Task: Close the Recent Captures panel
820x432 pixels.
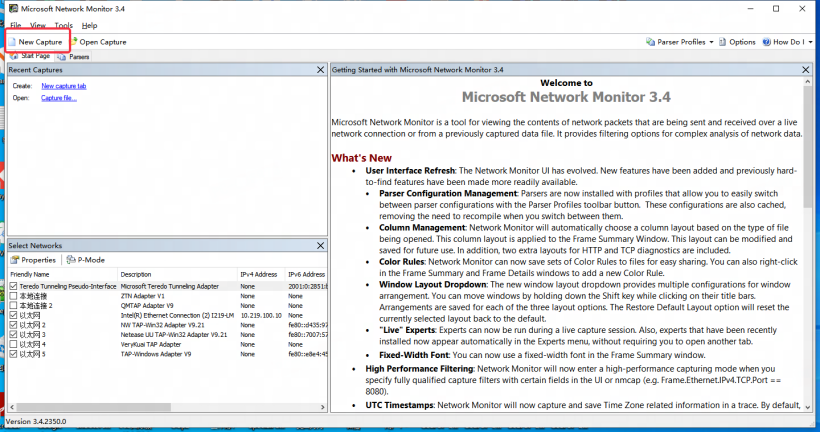Action: pyautogui.click(x=321, y=70)
